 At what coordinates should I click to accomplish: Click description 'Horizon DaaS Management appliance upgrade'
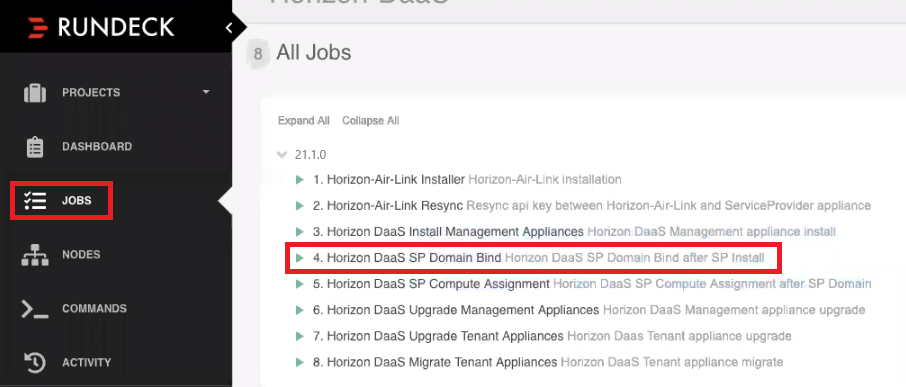734,310
